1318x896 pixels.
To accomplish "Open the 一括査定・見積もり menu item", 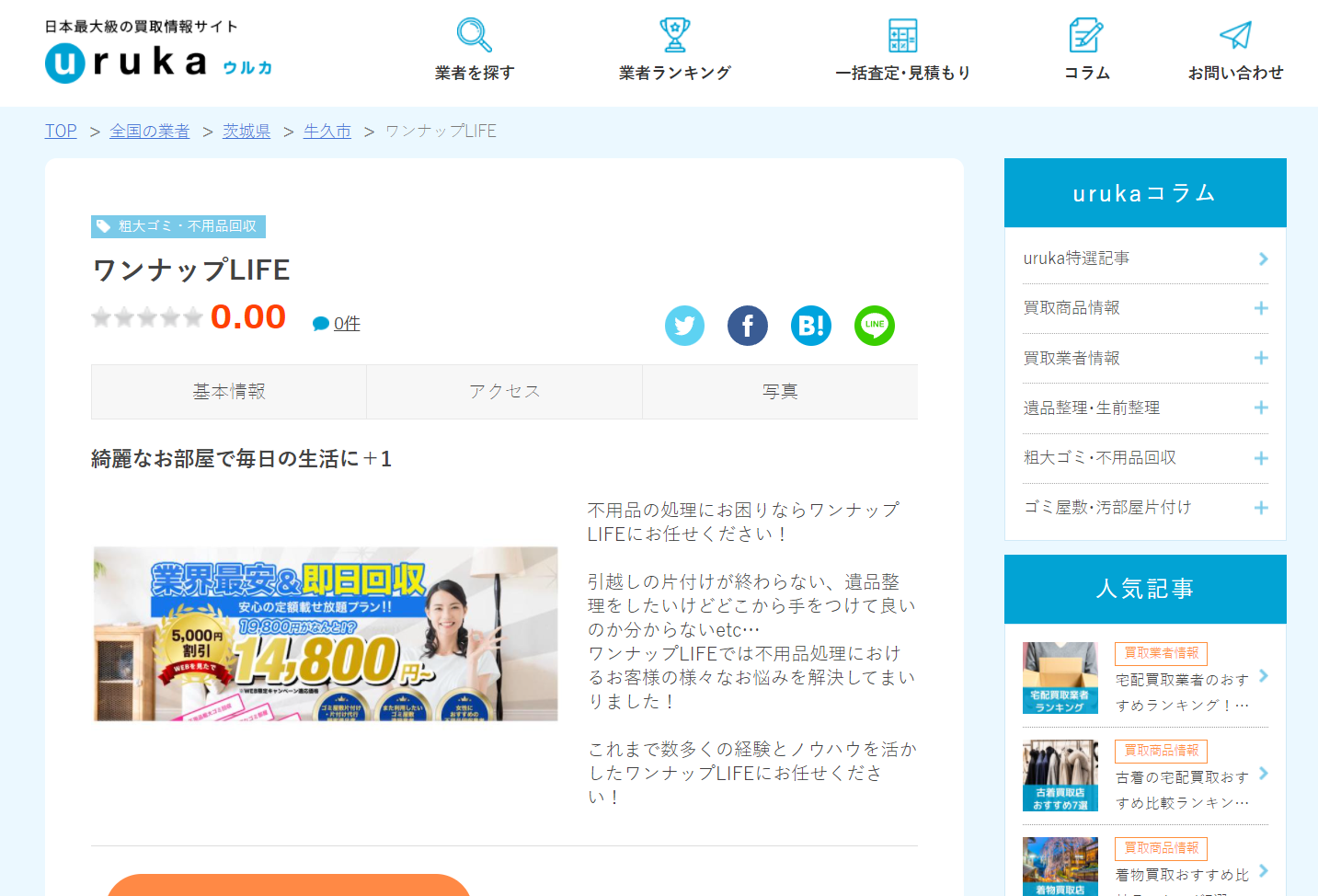I will [902, 73].
